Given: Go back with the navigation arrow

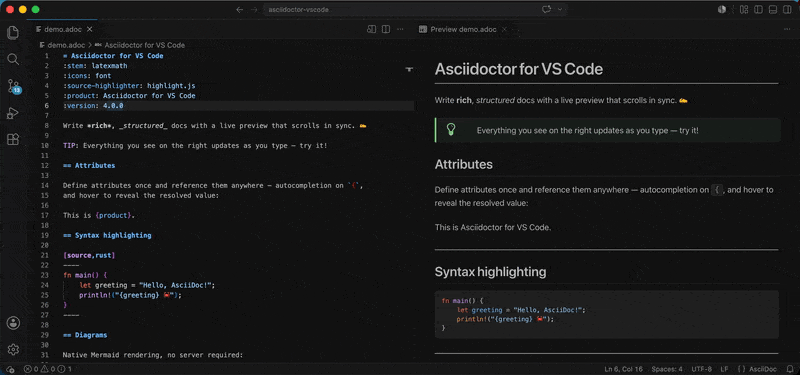Looking at the screenshot, I should tap(240, 10).
